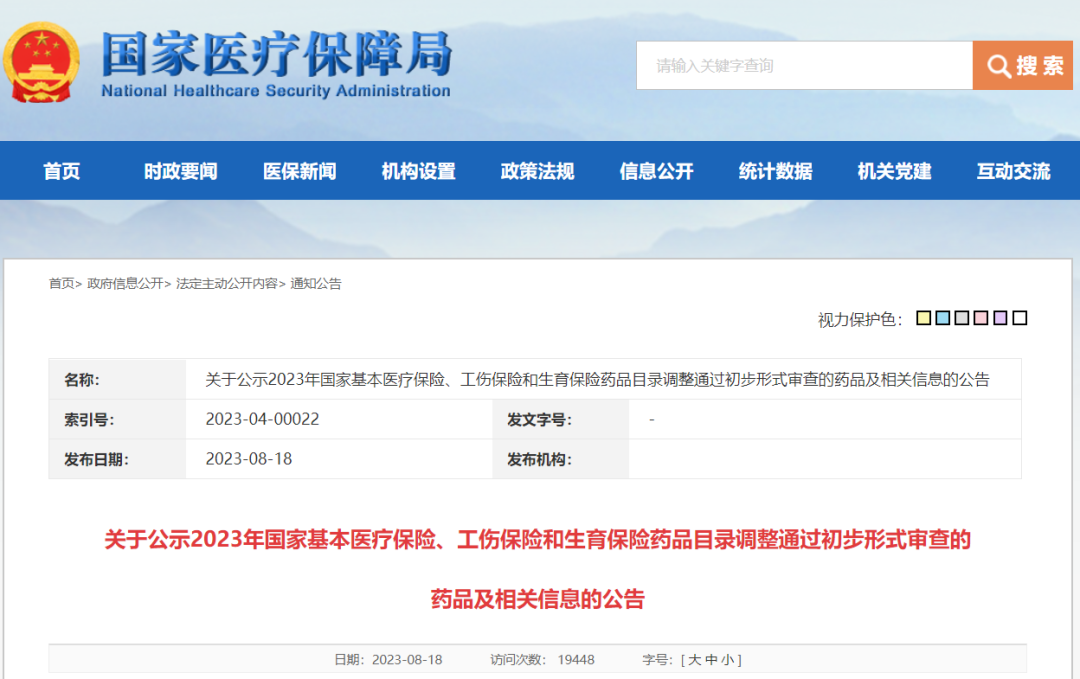Screen dimensions: 1080x679
Task: Click National Healthcare Security Administration subtitle
Action: [276, 91]
